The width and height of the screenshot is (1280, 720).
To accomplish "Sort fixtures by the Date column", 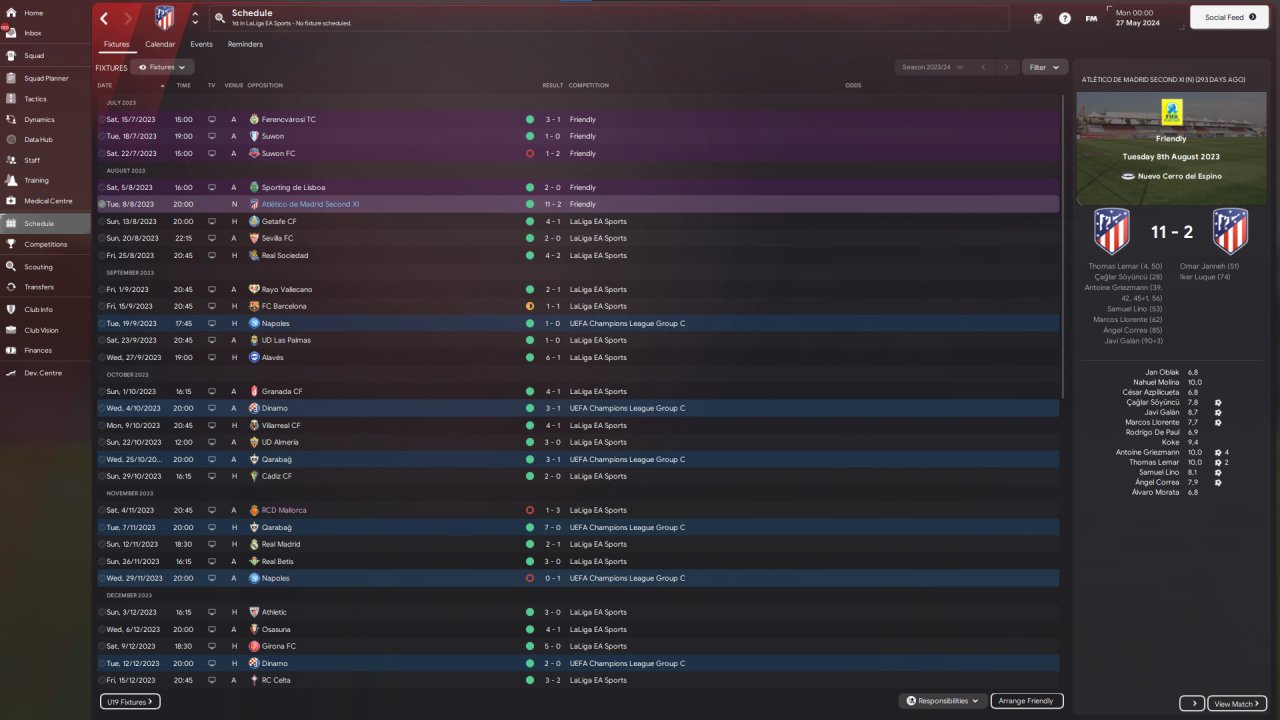I will (105, 86).
